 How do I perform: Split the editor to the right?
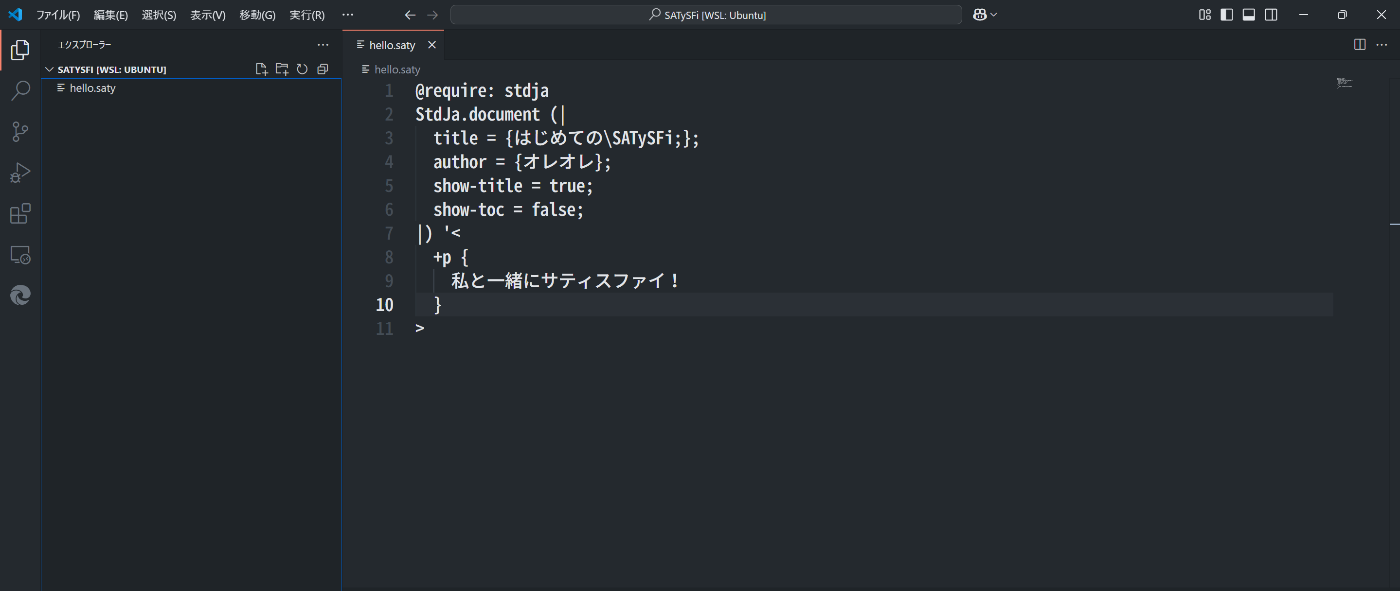click(x=1360, y=45)
